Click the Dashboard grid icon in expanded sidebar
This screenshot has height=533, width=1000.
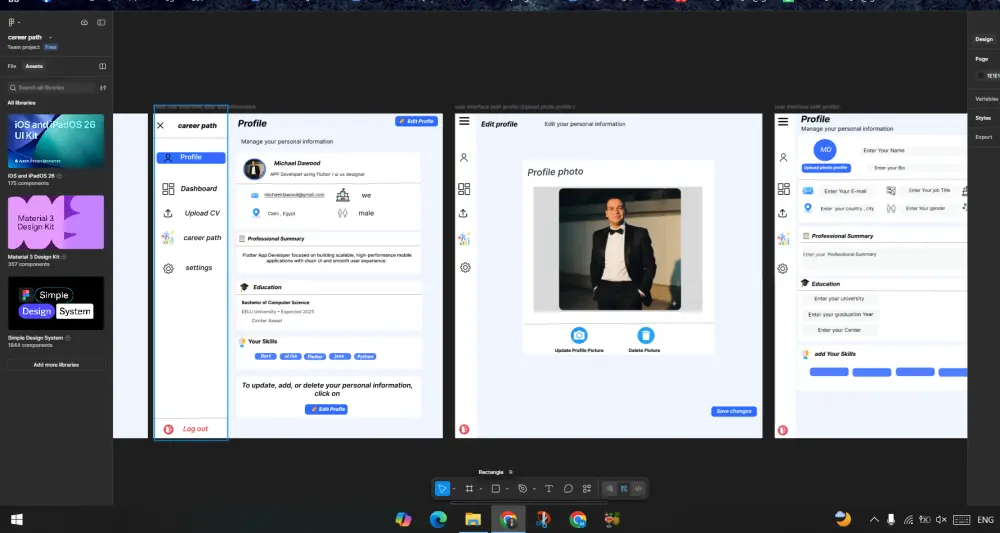pos(168,189)
